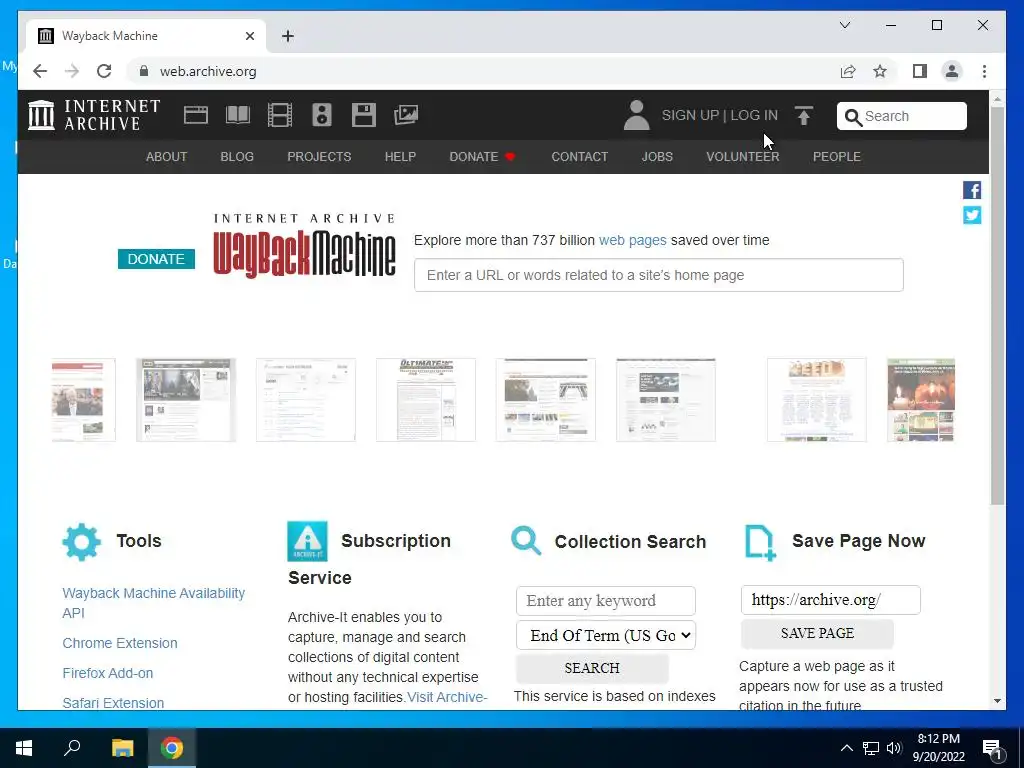This screenshot has height=768, width=1024.
Task: Bookmark this page with the star icon
Action: pyautogui.click(x=880, y=71)
